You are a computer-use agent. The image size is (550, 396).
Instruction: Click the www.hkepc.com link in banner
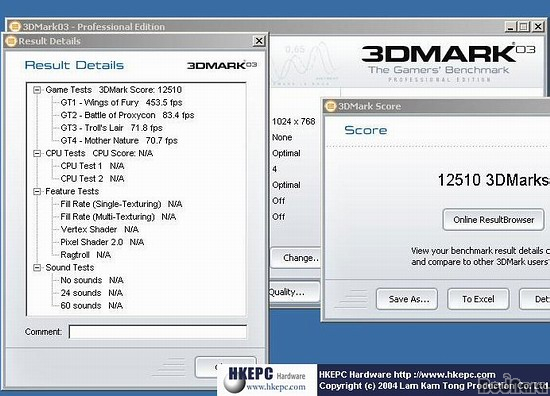pos(276,387)
